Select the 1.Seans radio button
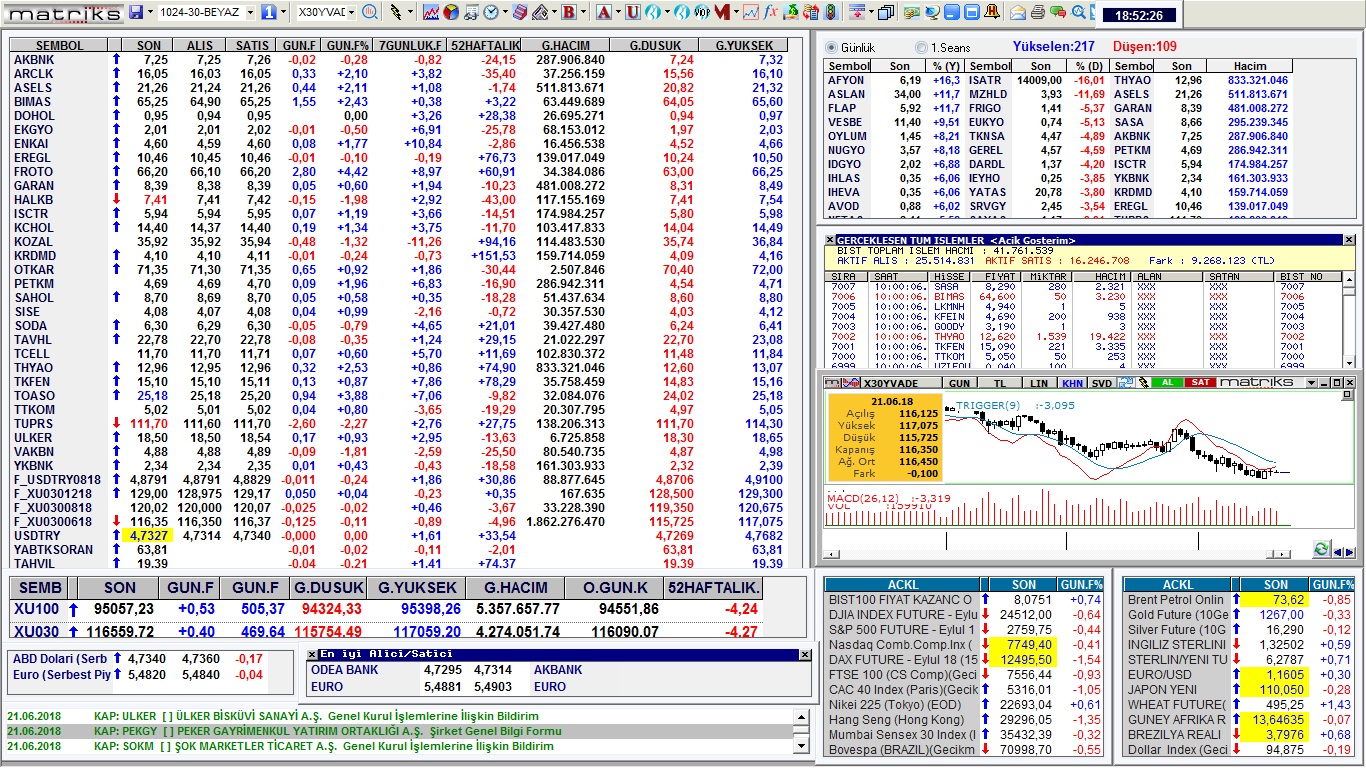 click(921, 48)
